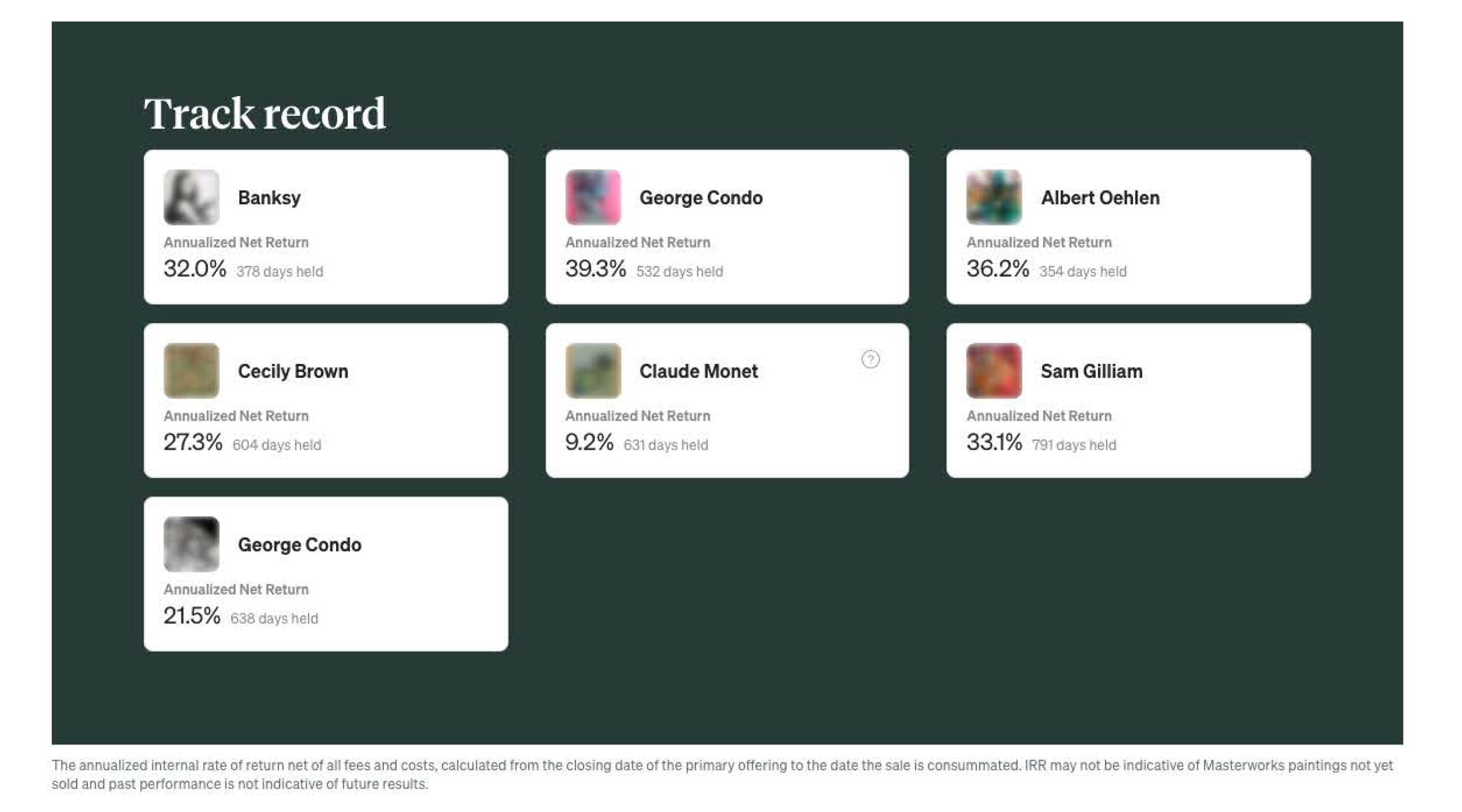Click the Cecily Brown artist name
The height and width of the screenshot is (812, 1462).
tap(293, 371)
